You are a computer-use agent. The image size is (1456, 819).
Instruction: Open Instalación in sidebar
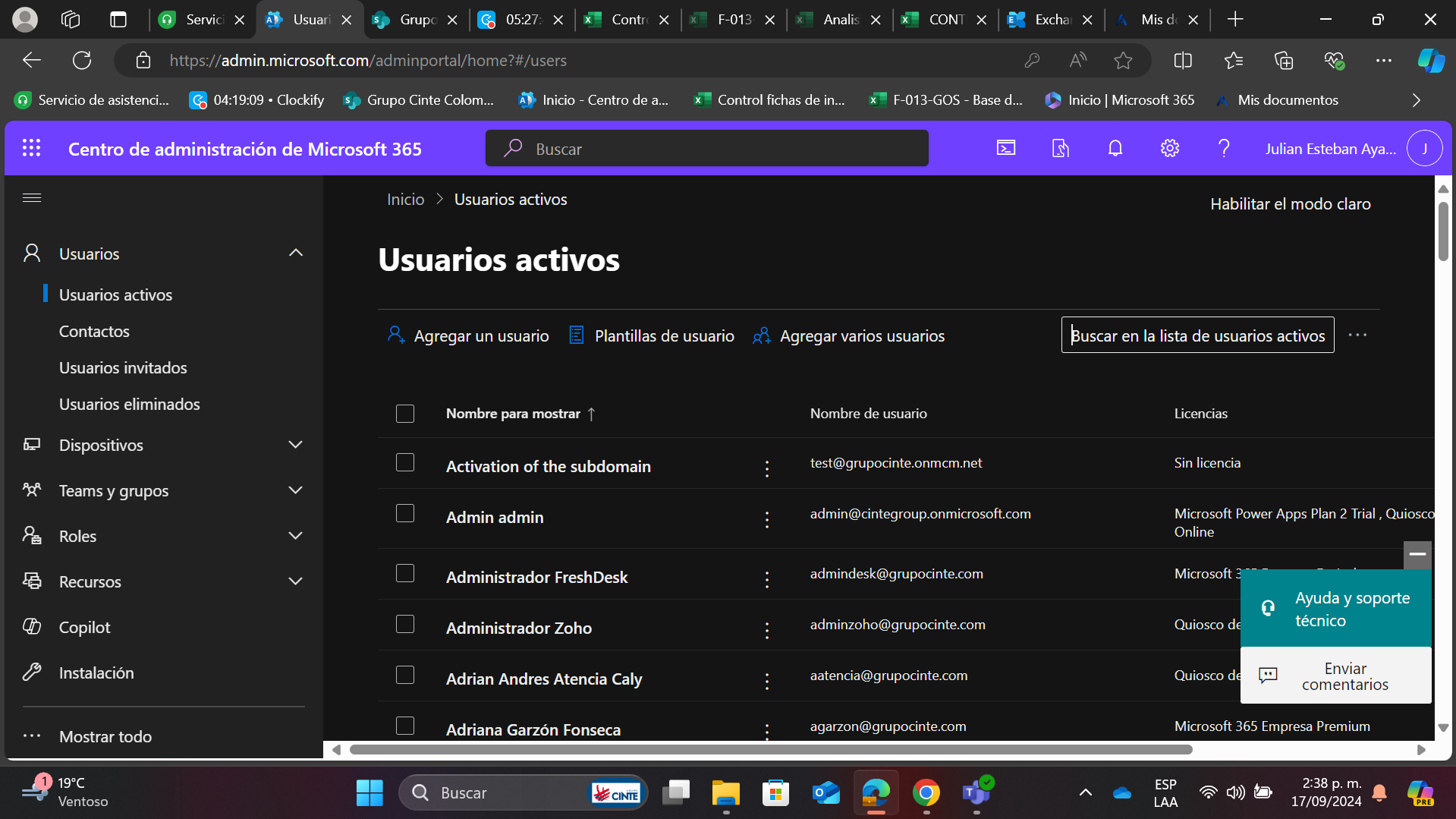pos(96,673)
